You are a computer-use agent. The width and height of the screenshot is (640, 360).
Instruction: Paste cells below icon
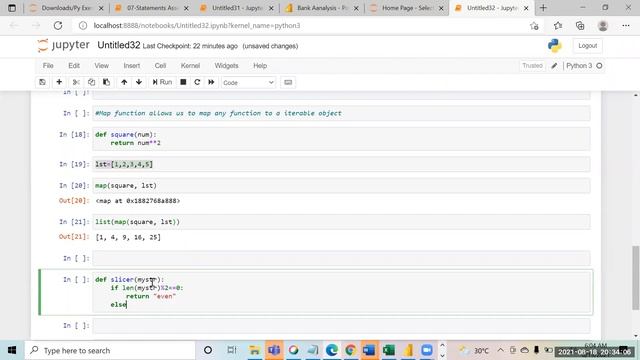[107, 82]
